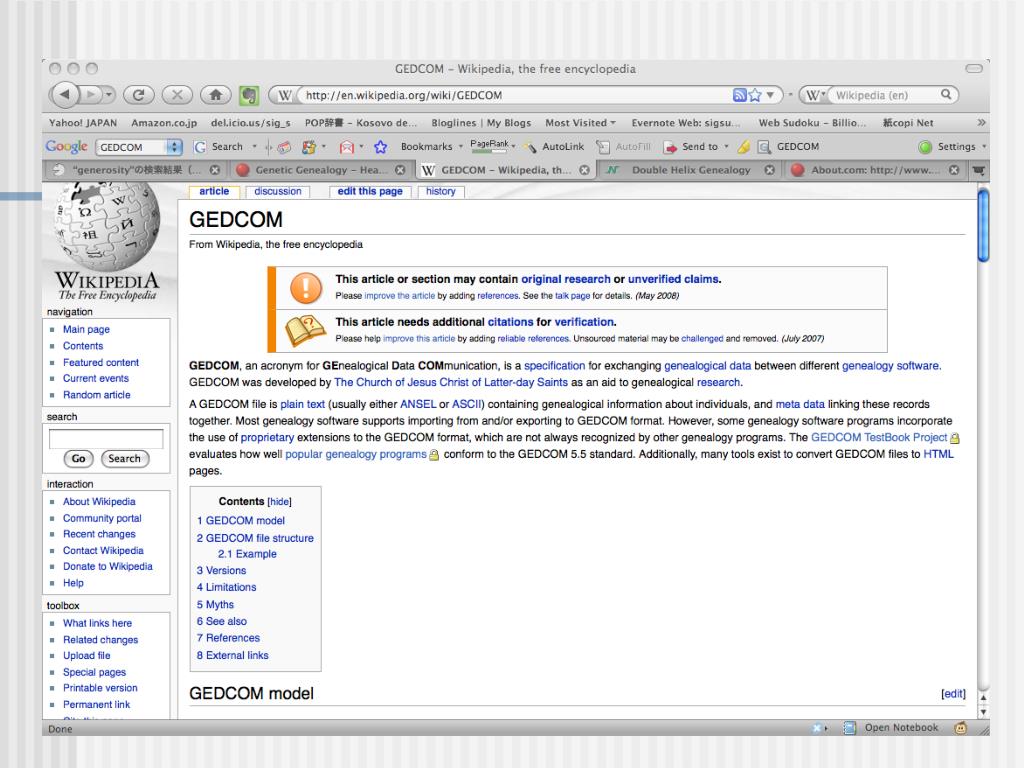This screenshot has height=768, width=1024.
Task: Click the Forward navigation arrow
Action: coord(91,95)
